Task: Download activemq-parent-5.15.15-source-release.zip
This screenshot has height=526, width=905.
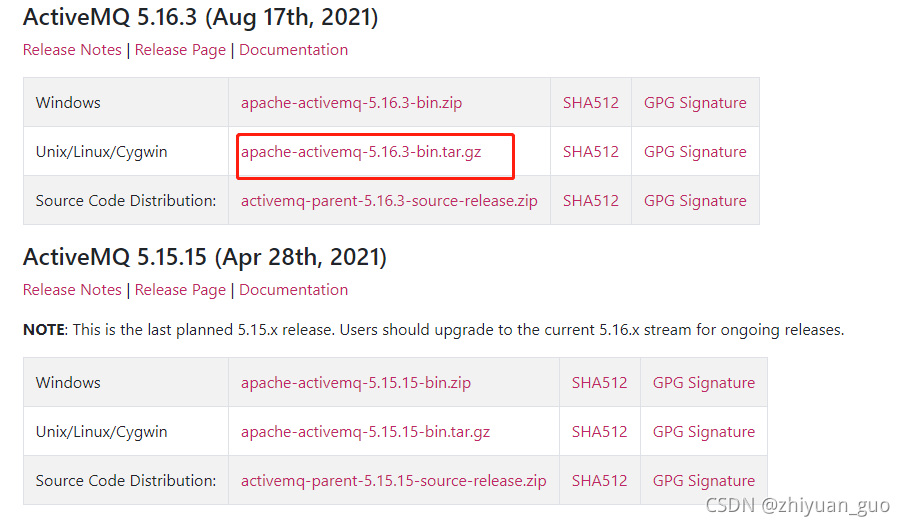Action: click(x=394, y=481)
